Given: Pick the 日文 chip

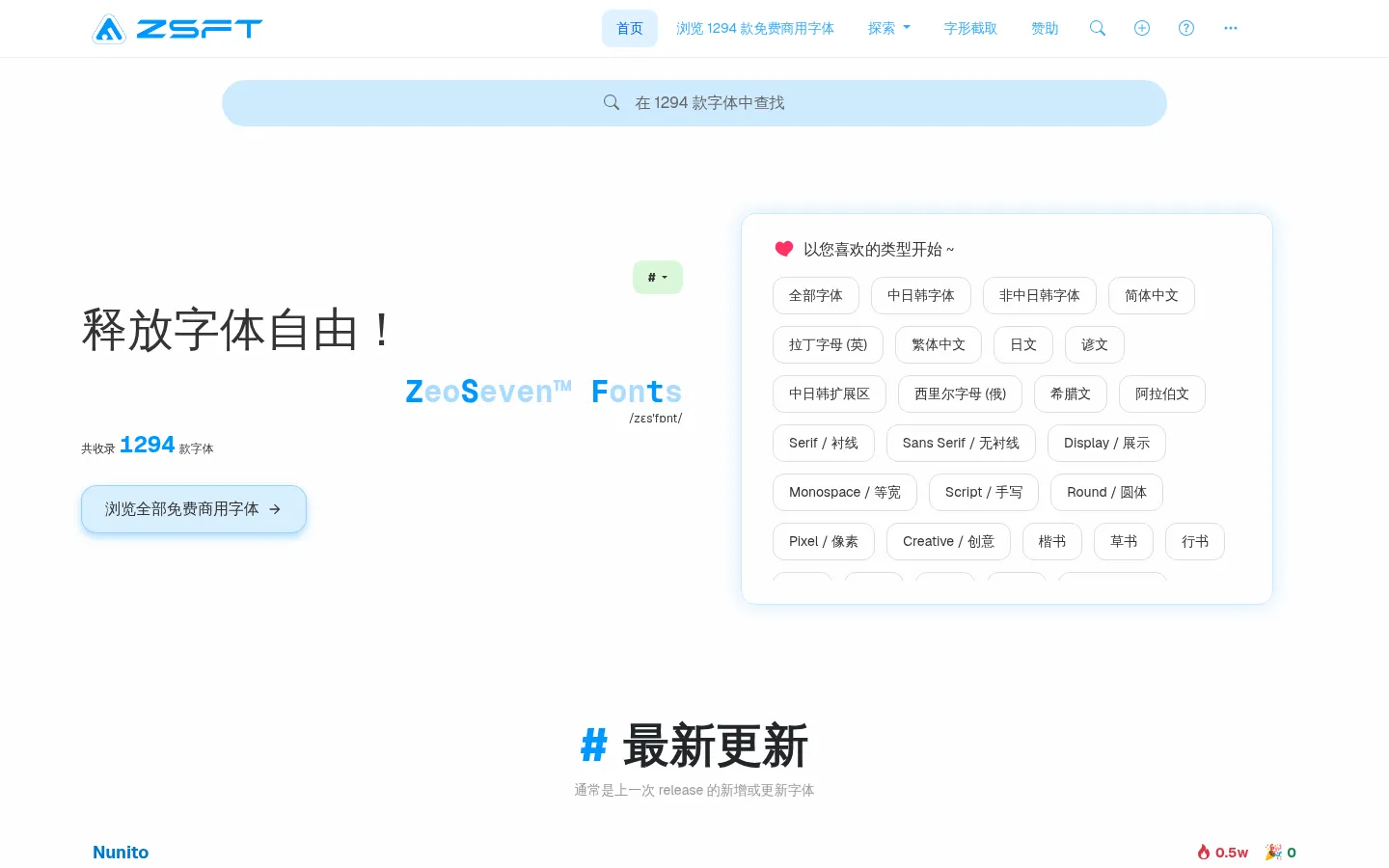Looking at the screenshot, I should (1023, 344).
